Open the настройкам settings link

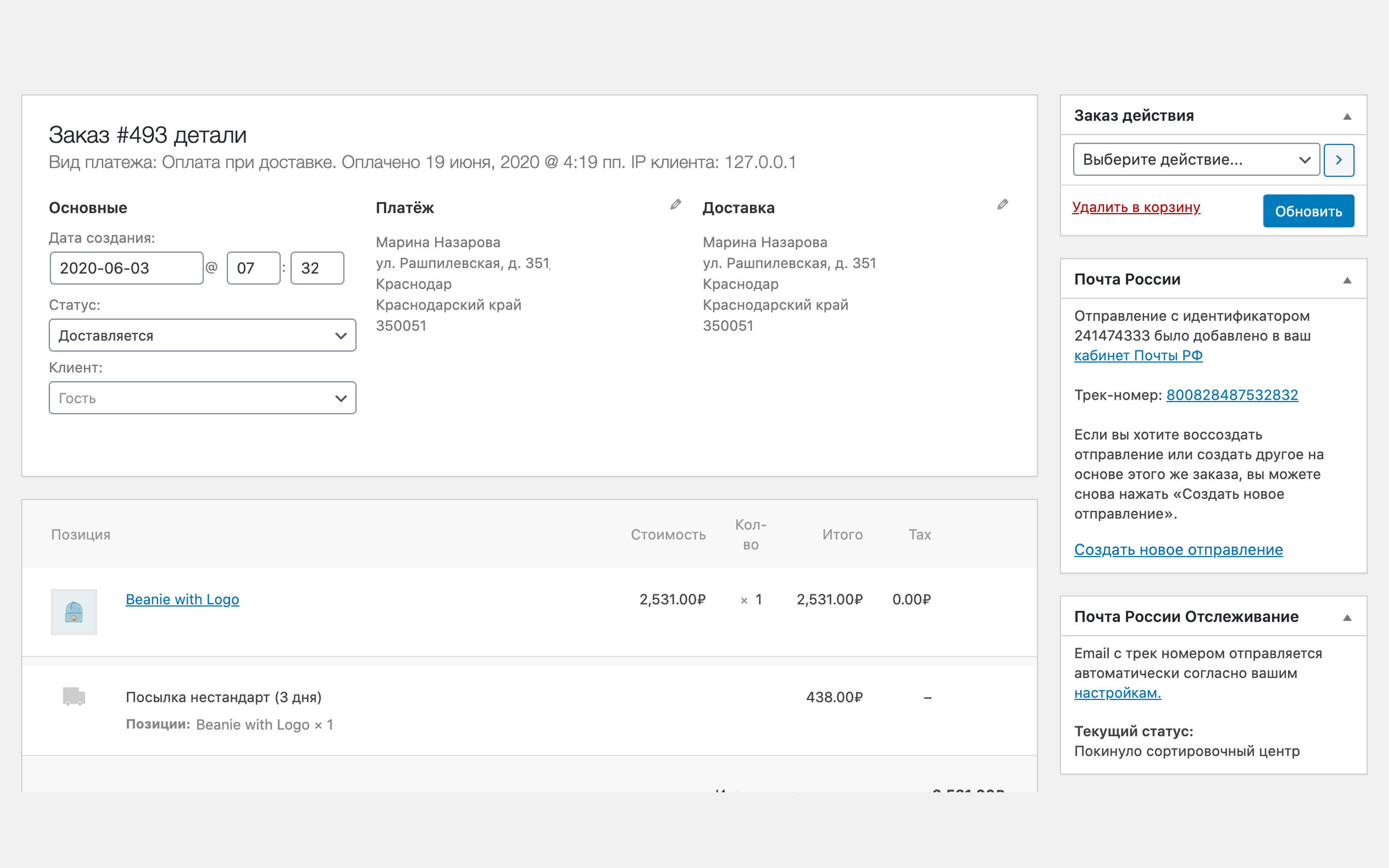click(1117, 693)
